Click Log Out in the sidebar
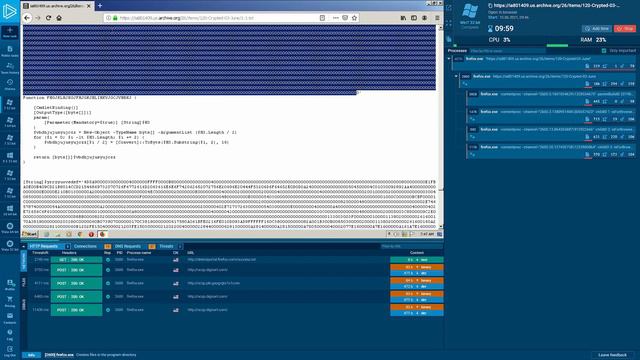The image size is (640, 360). coord(10,351)
